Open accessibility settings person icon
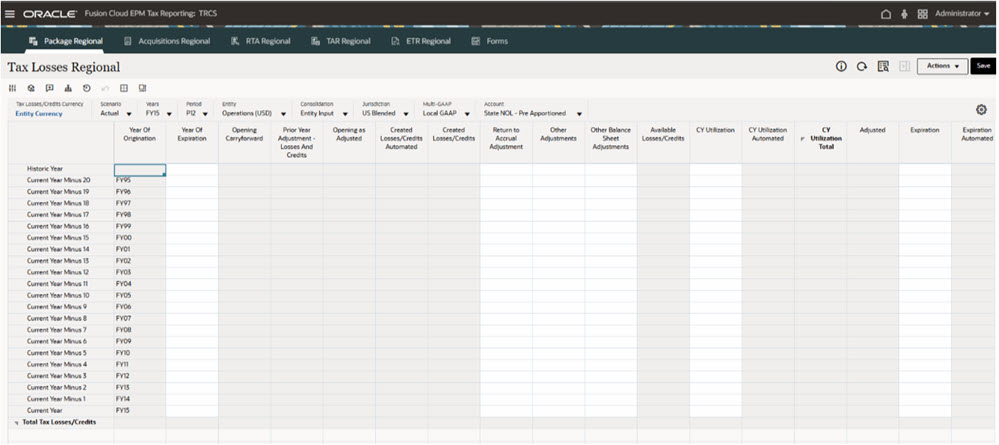 904,13
